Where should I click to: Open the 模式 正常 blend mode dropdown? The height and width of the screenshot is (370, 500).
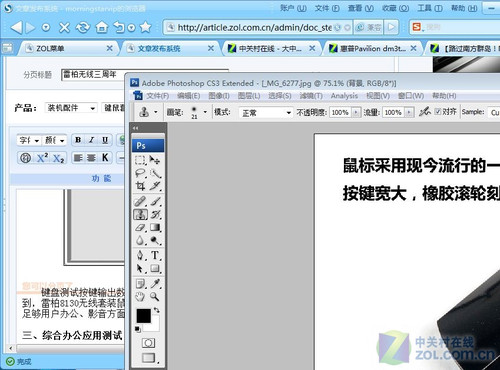[x=266, y=113]
